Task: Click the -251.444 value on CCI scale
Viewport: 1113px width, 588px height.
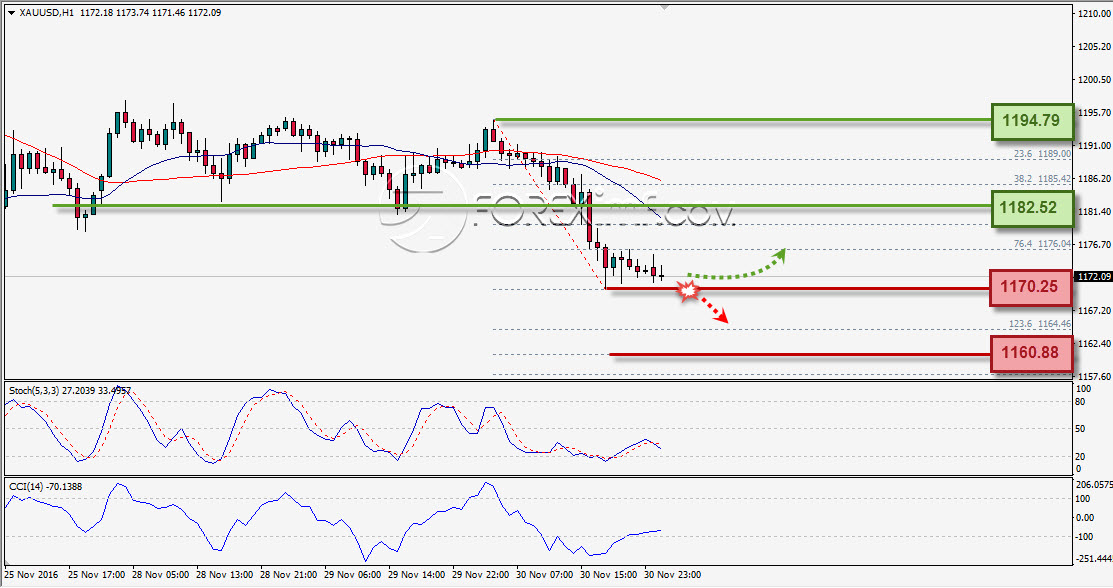Action: pos(1094,560)
